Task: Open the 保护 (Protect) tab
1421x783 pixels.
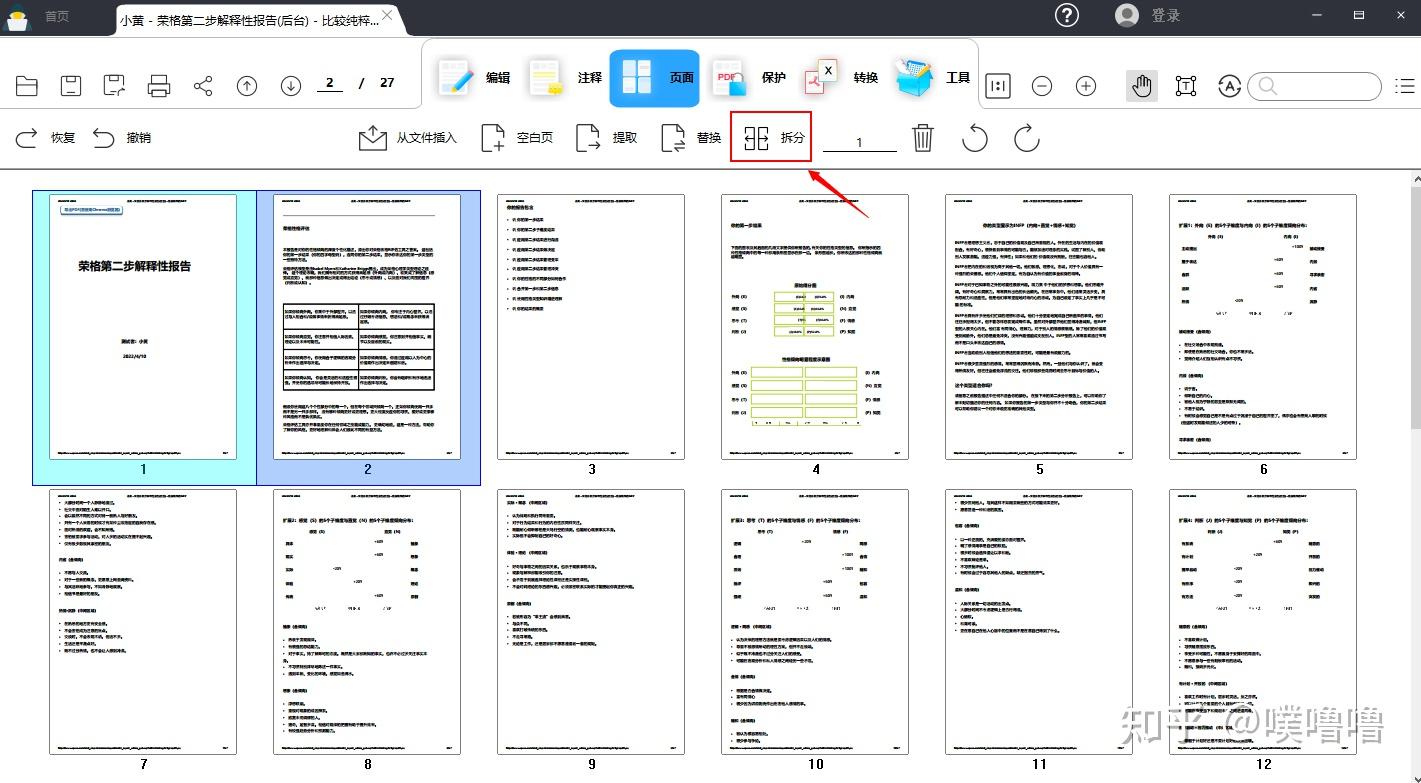Action: (748, 78)
